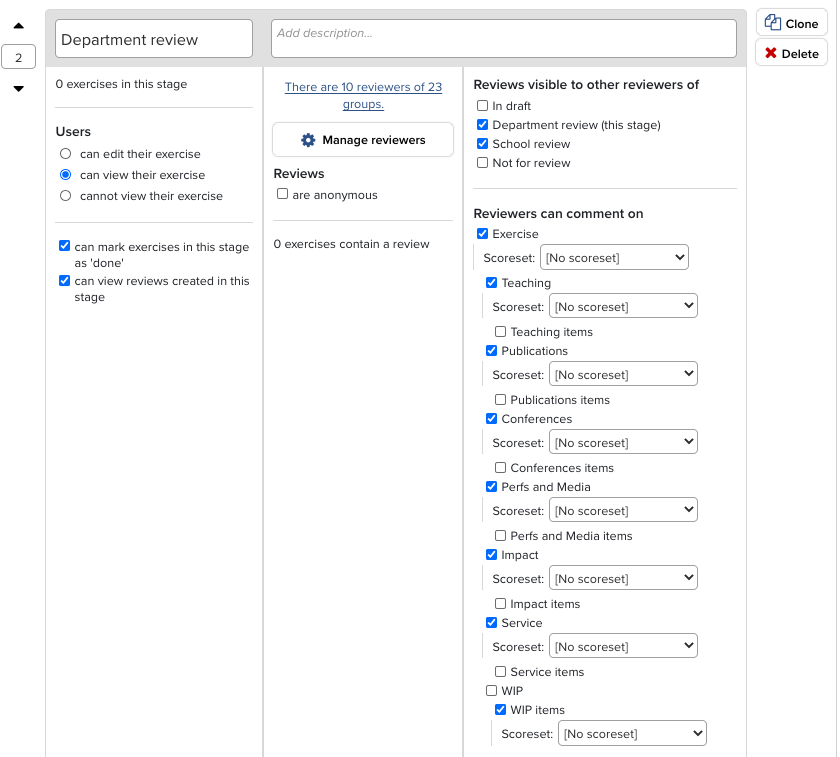Click the Add description text box

click(503, 39)
